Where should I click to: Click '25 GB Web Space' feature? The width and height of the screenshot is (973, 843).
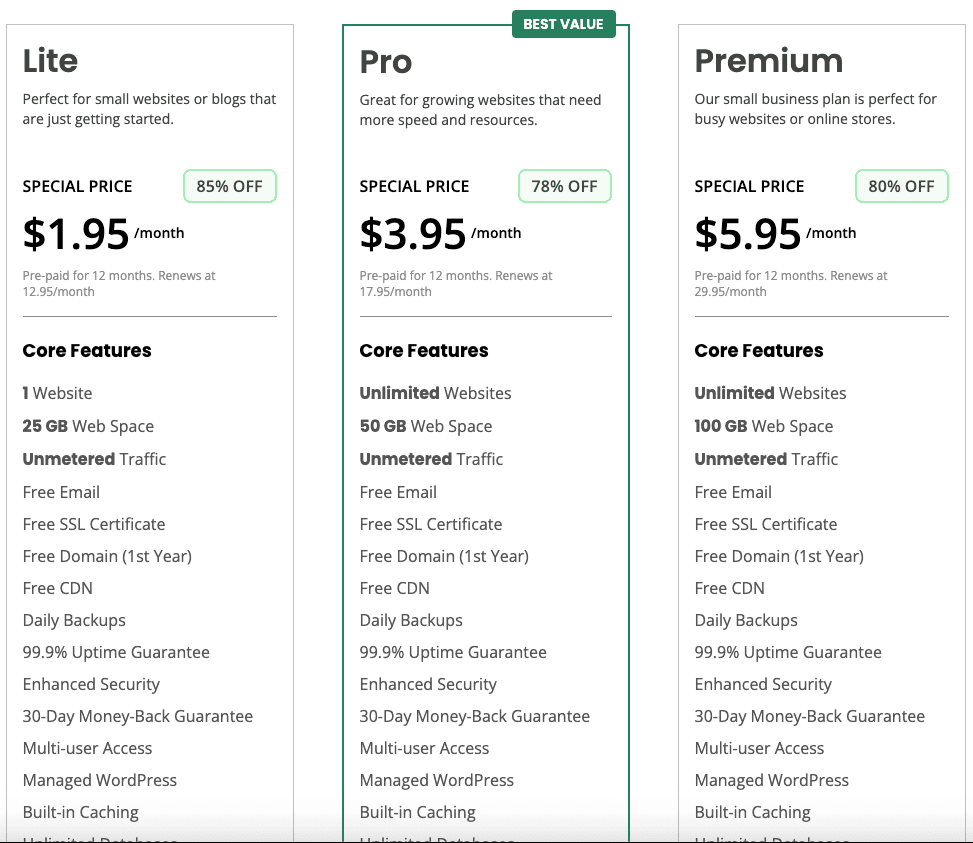point(88,426)
